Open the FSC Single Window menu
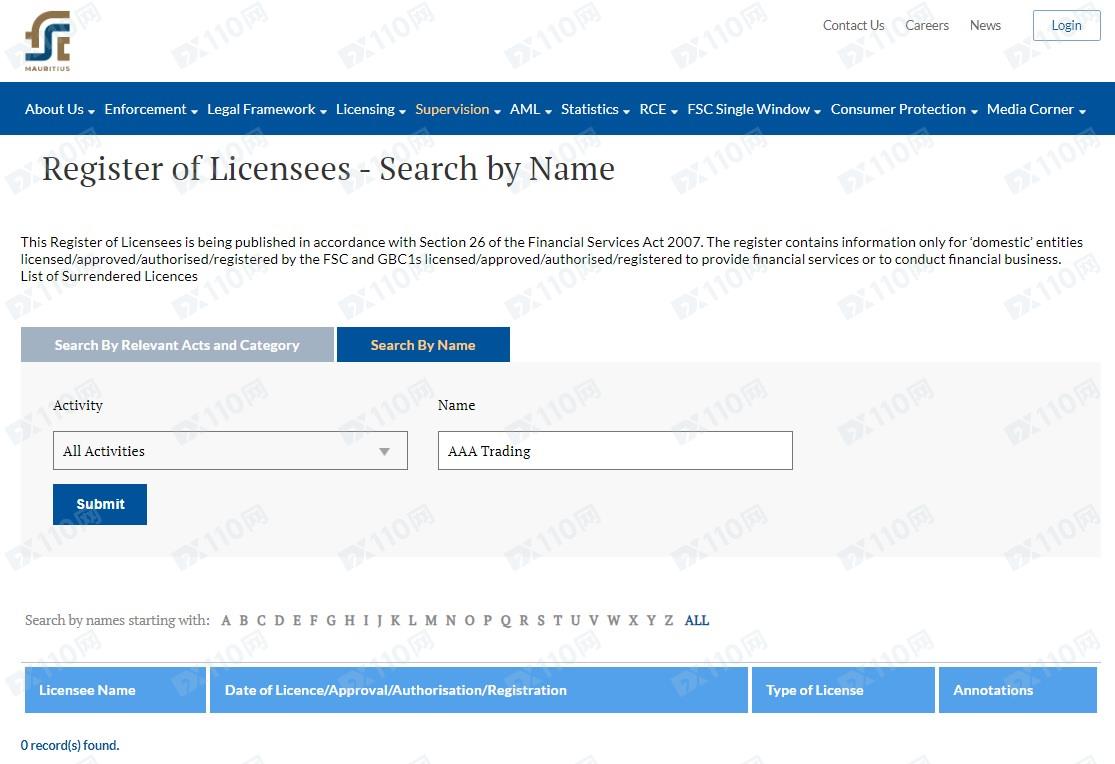This screenshot has height=764, width=1115. pos(753,109)
